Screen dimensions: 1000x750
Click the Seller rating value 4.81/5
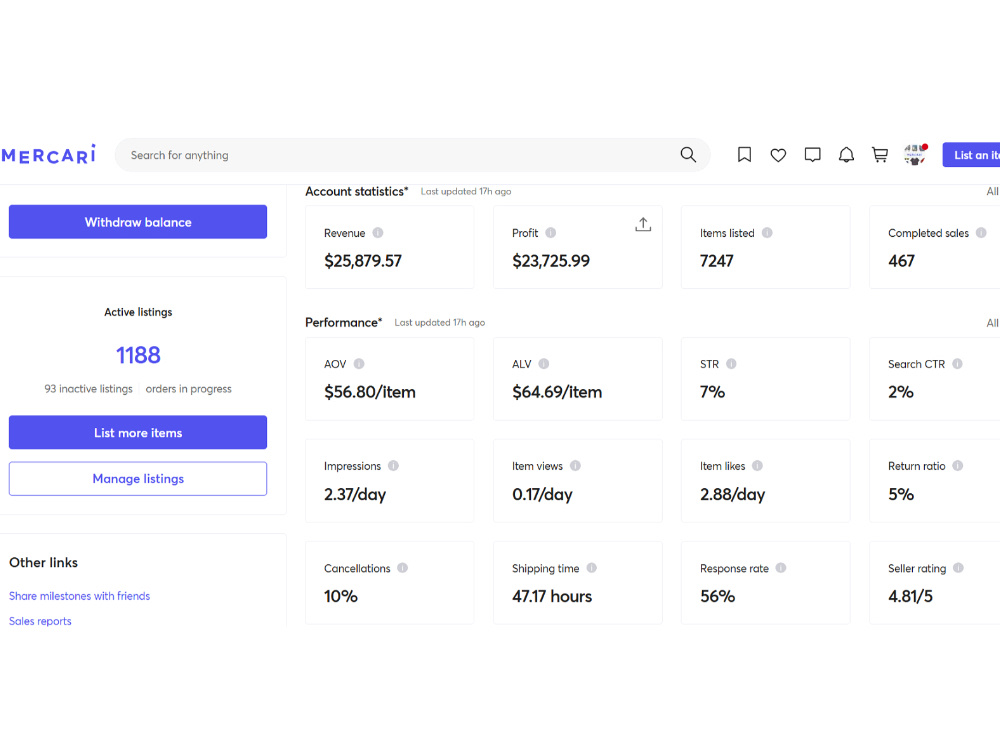(910, 596)
